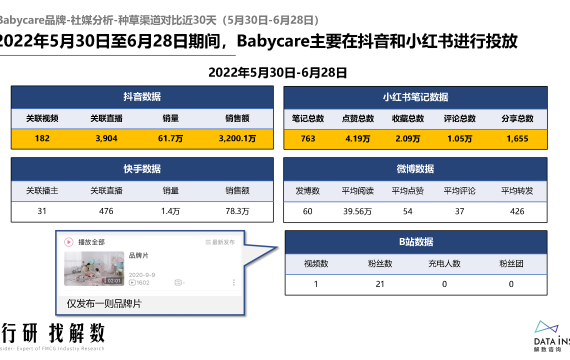Click the 4.19万 likes total cell

coord(358,139)
